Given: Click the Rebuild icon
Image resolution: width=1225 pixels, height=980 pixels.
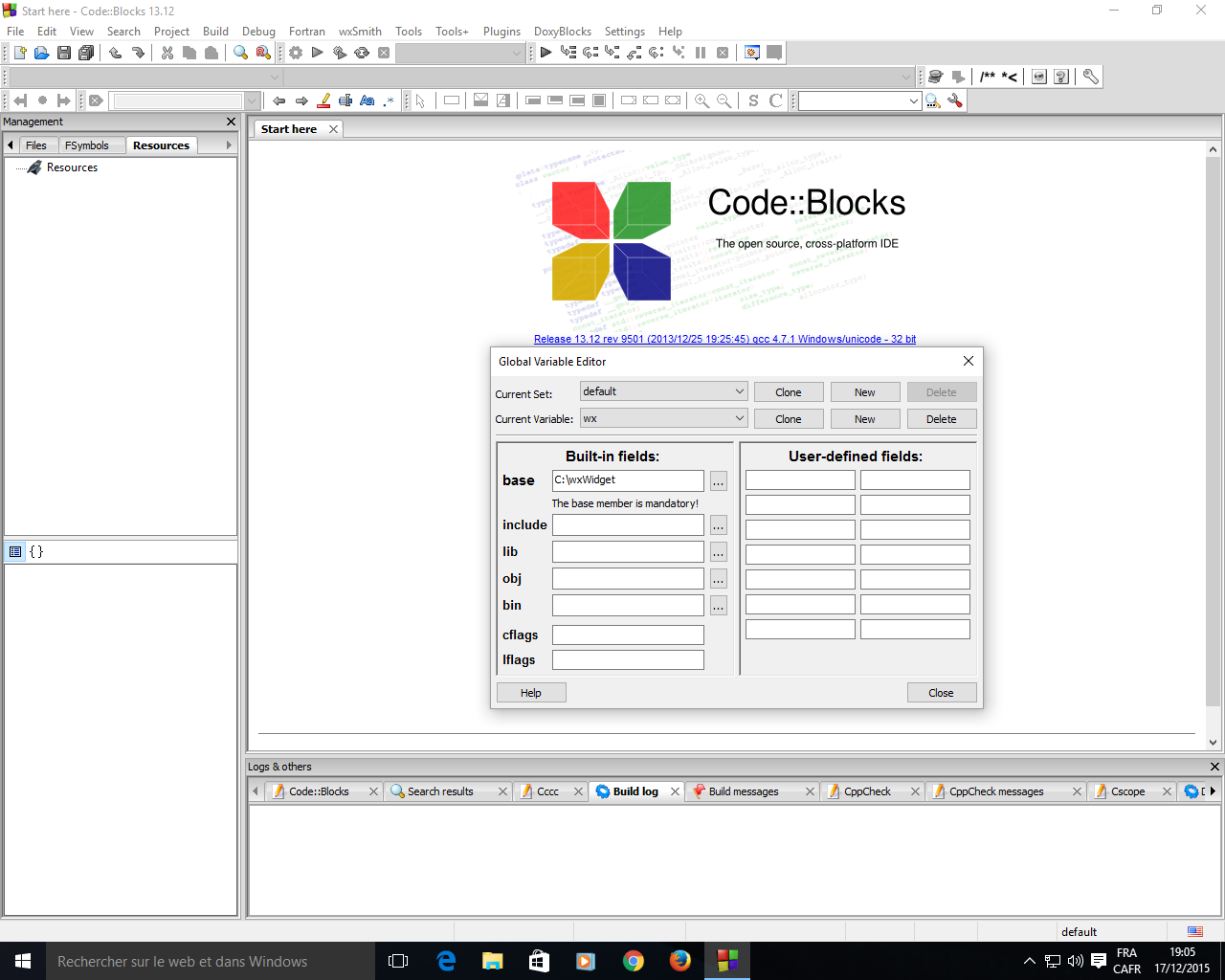Looking at the screenshot, I should tap(362, 53).
